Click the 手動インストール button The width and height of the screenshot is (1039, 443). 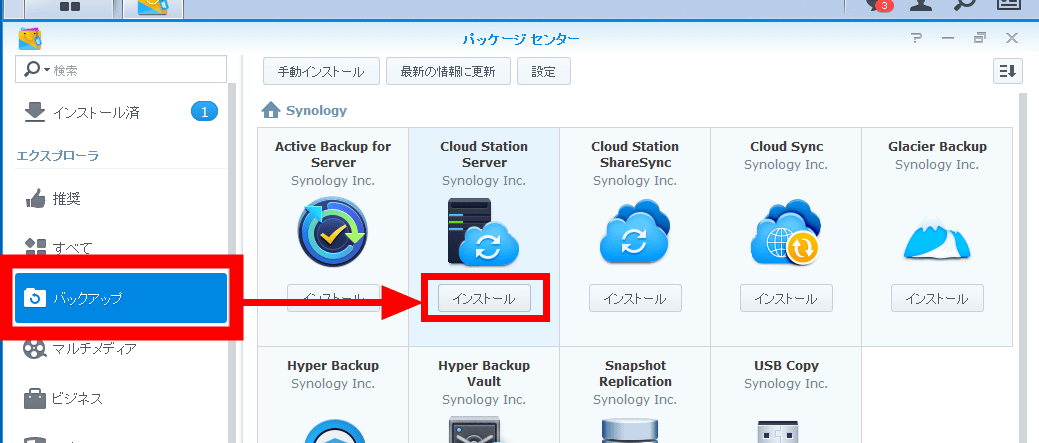321,72
